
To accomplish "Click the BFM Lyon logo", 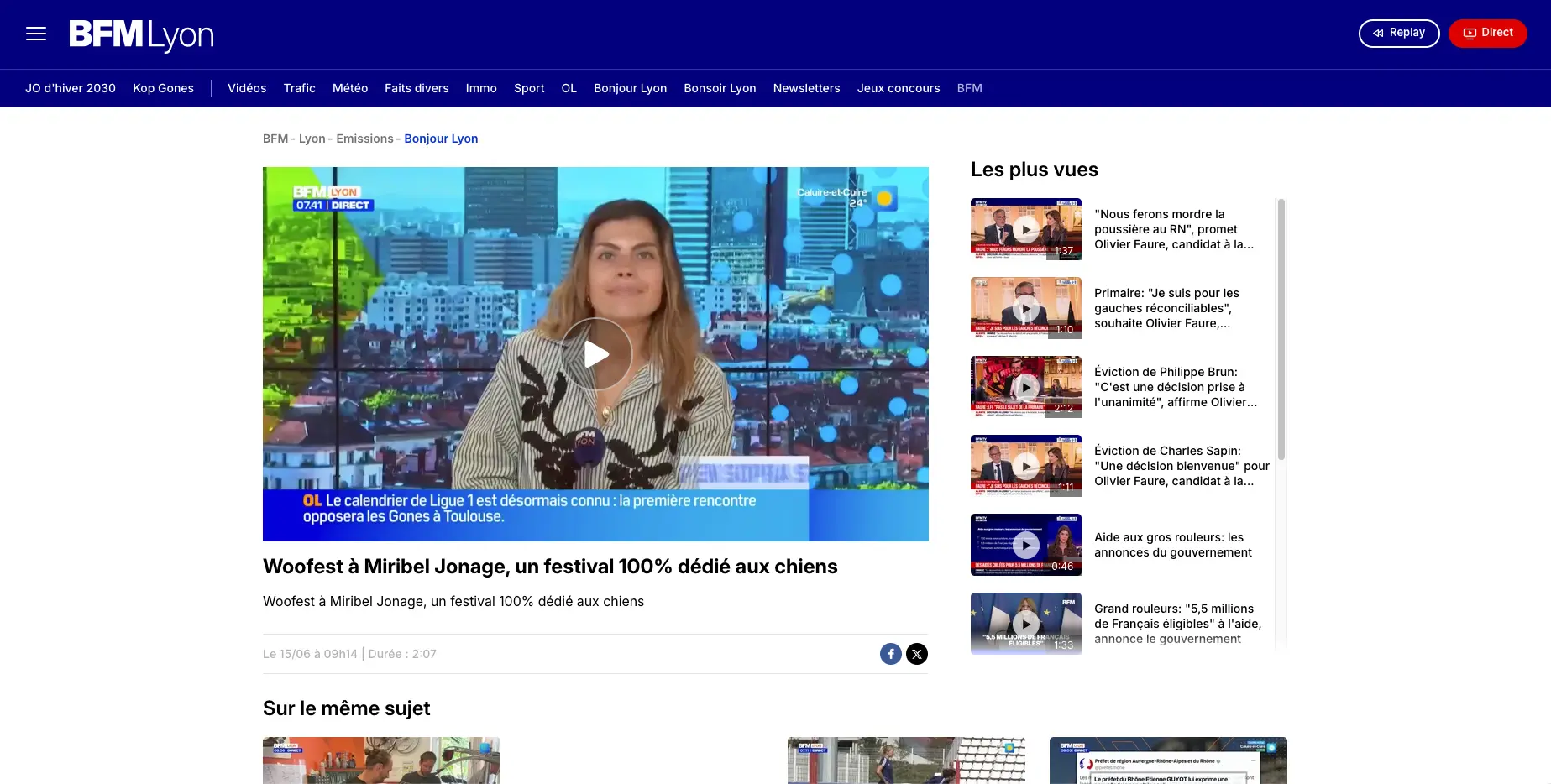I will (x=141, y=35).
